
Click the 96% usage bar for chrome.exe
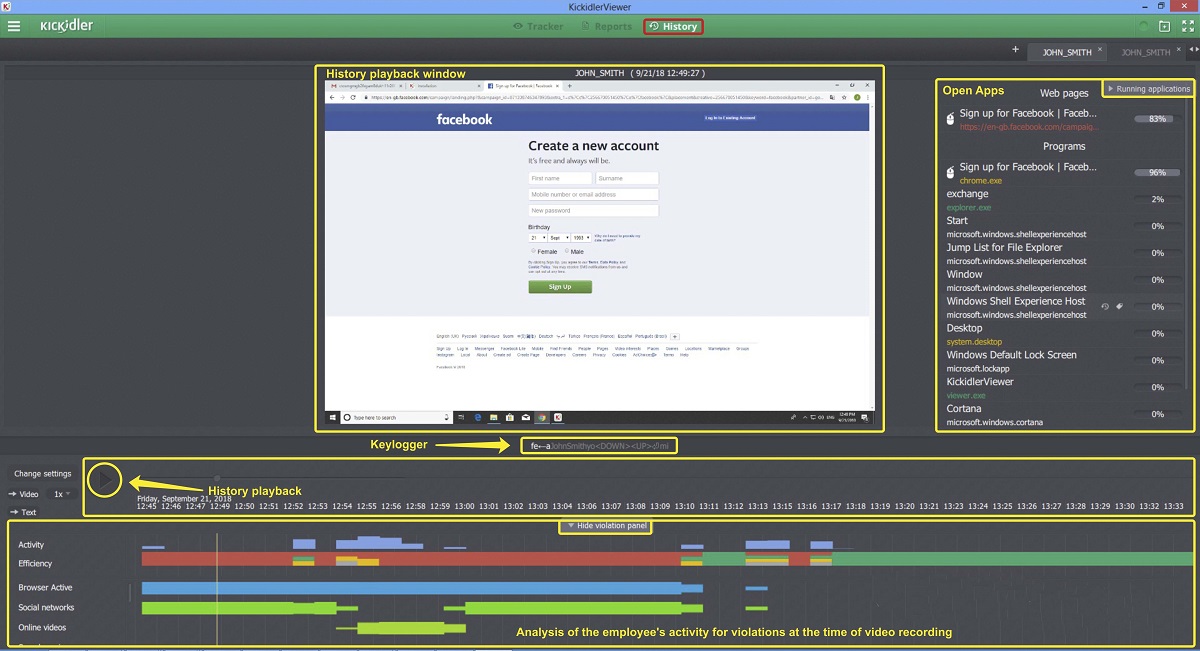coord(1158,172)
